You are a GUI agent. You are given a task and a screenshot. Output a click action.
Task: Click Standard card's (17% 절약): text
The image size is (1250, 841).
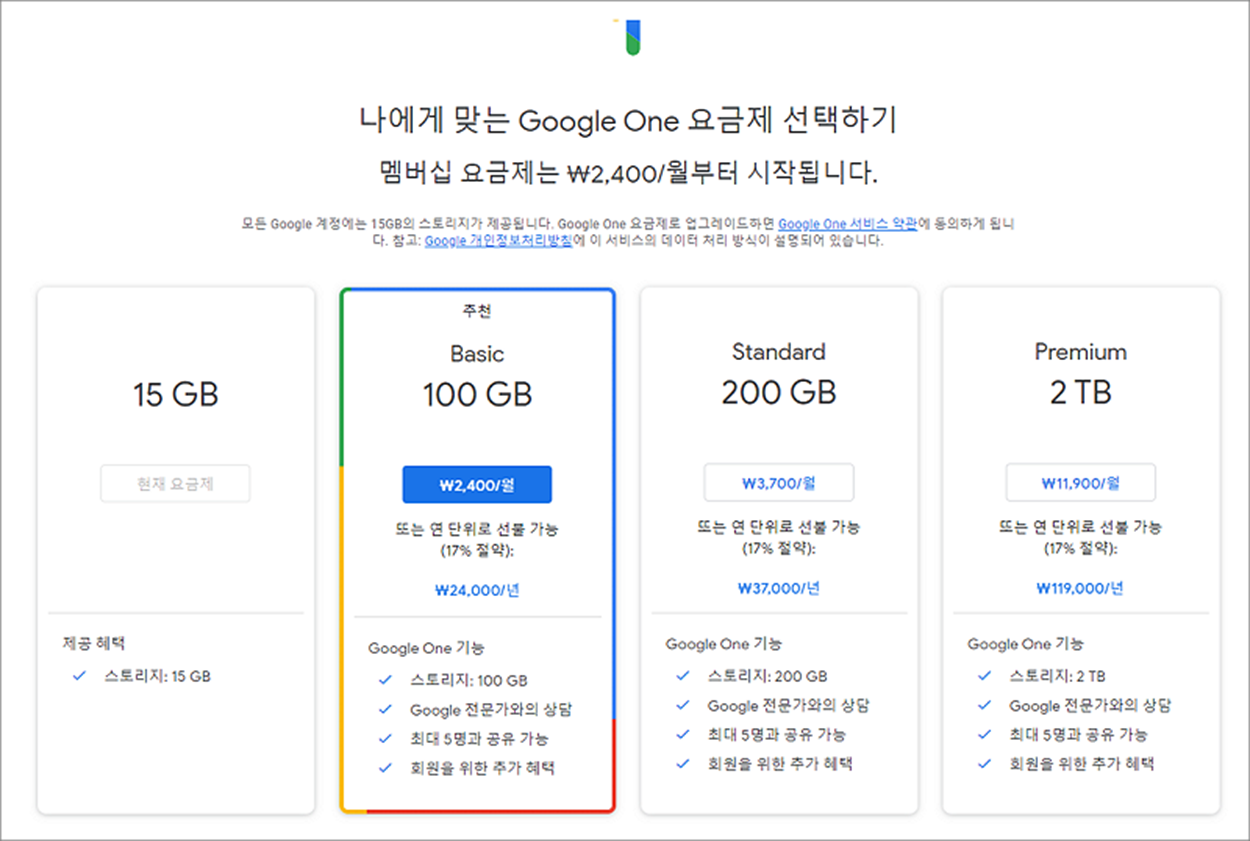tap(779, 549)
